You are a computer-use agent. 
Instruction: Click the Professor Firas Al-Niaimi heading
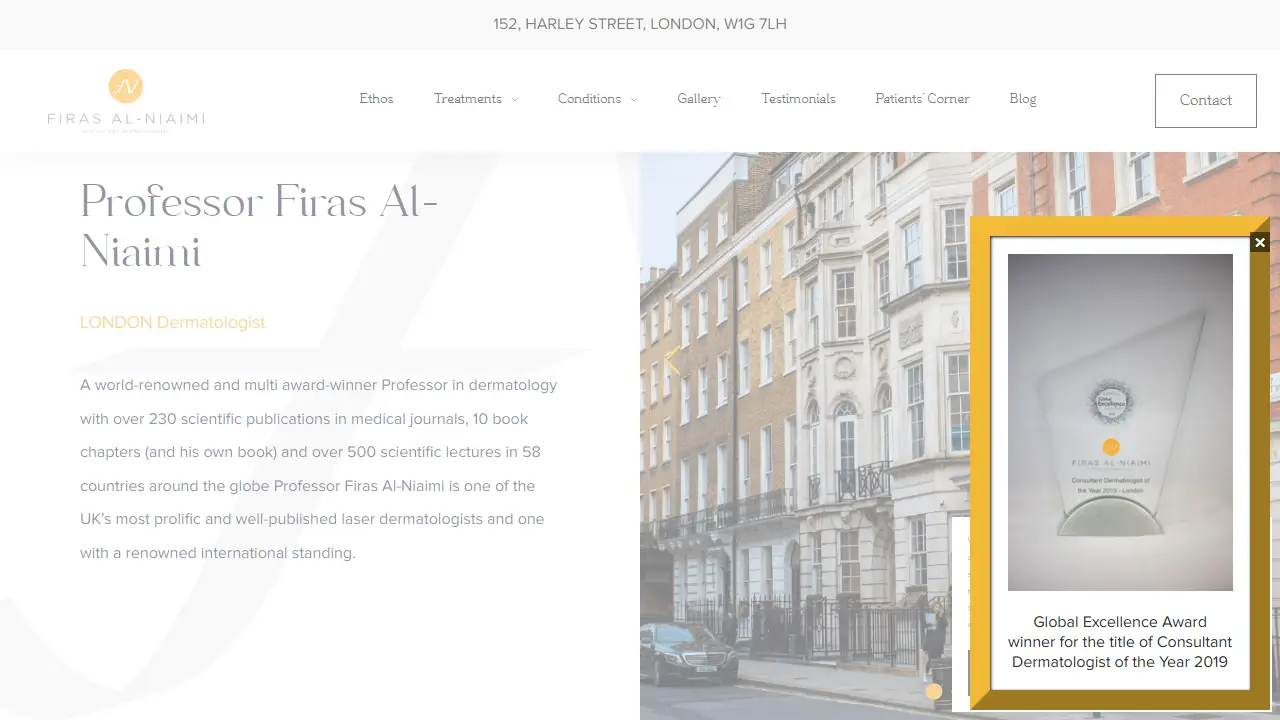tap(260, 227)
